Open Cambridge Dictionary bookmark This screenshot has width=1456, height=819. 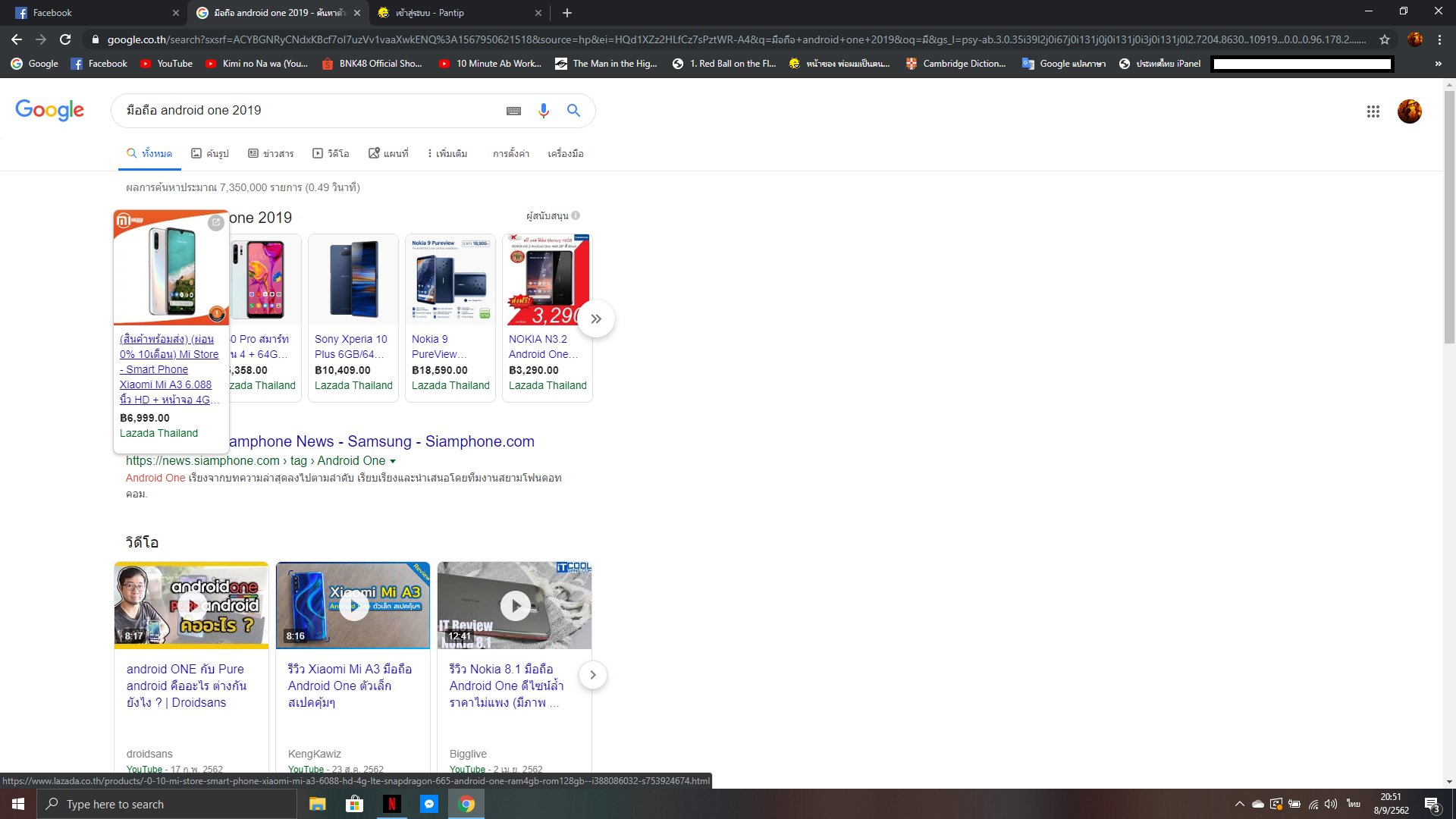pos(955,64)
